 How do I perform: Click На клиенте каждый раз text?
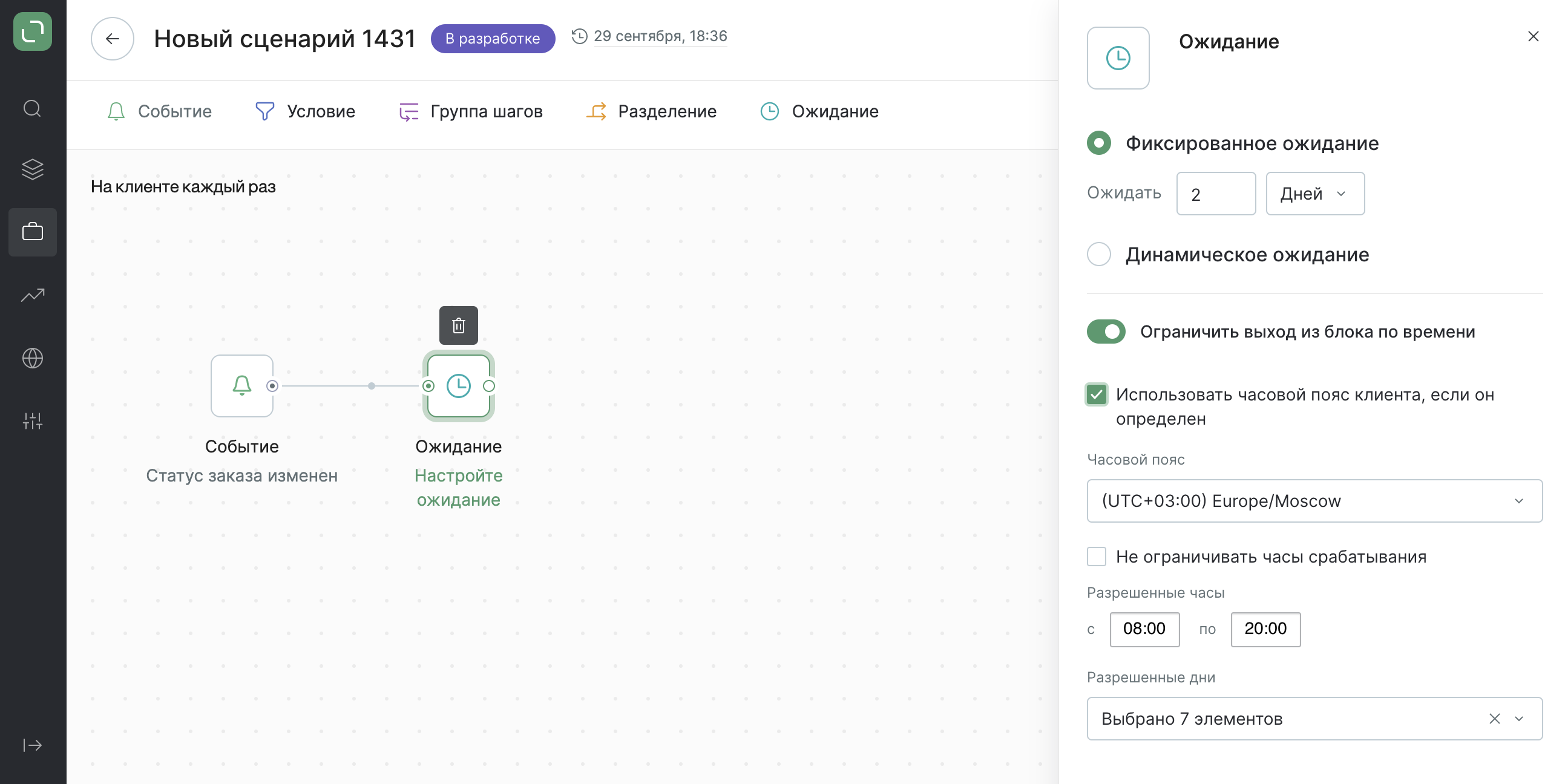pos(183,186)
